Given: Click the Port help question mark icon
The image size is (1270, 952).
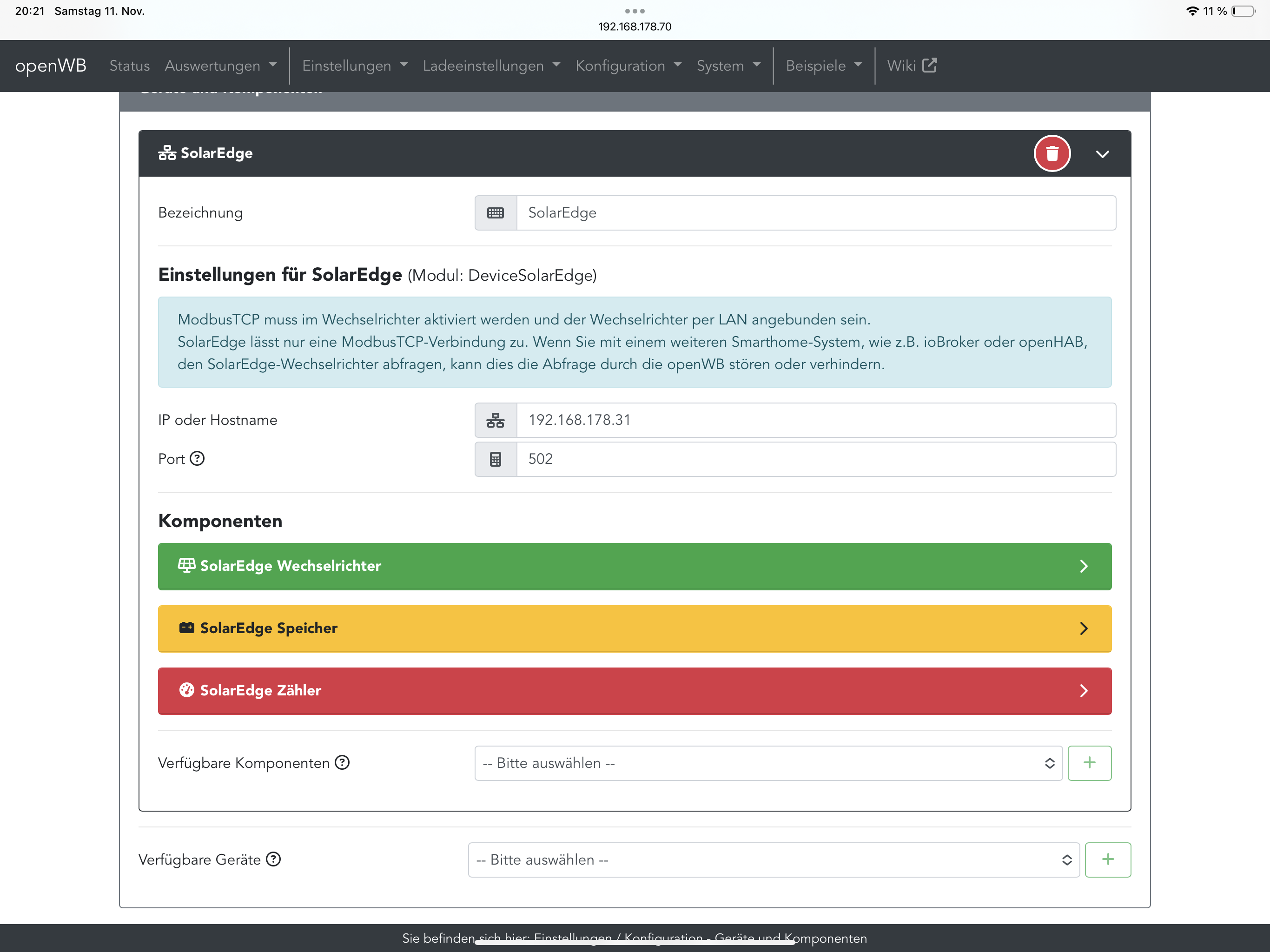Looking at the screenshot, I should click(x=197, y=458).
